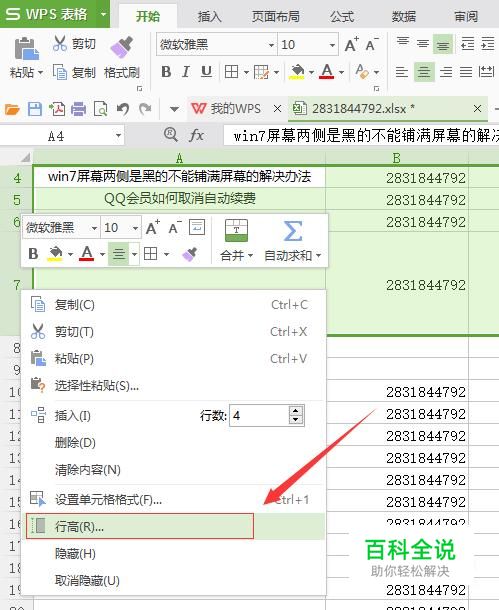Image resolution: width=499 pixels, height=610 pixels.
Task: Click the Export to PDF icon
Action: click(57, 109)
